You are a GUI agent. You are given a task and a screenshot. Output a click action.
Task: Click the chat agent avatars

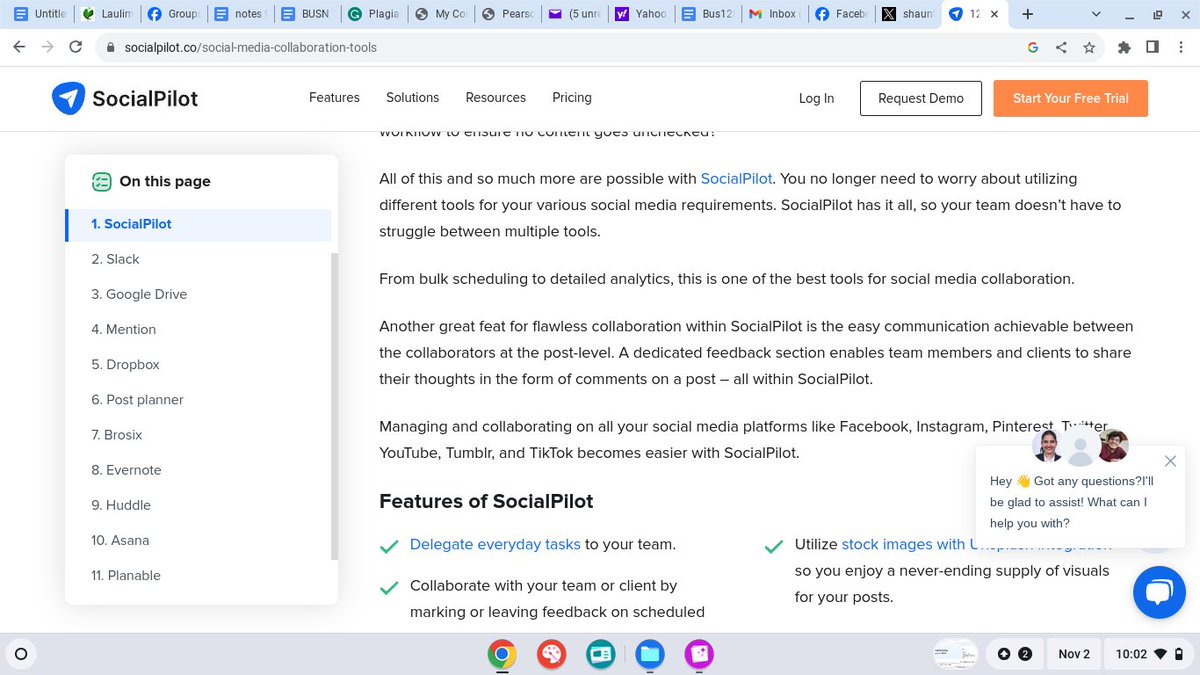[1081, 447]
